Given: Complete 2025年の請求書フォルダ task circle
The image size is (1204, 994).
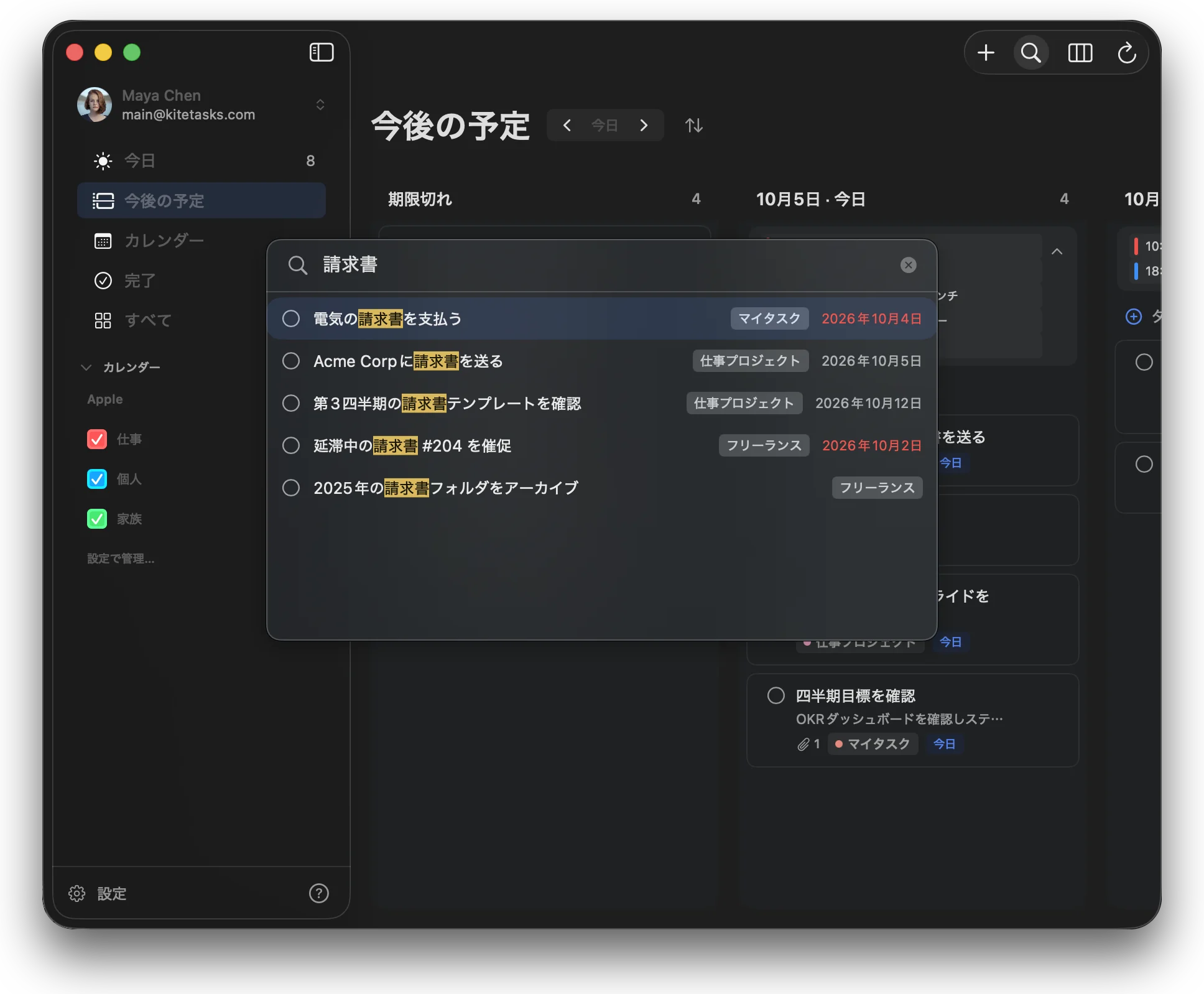Looking at the screenshot, I should pos(291,488).
